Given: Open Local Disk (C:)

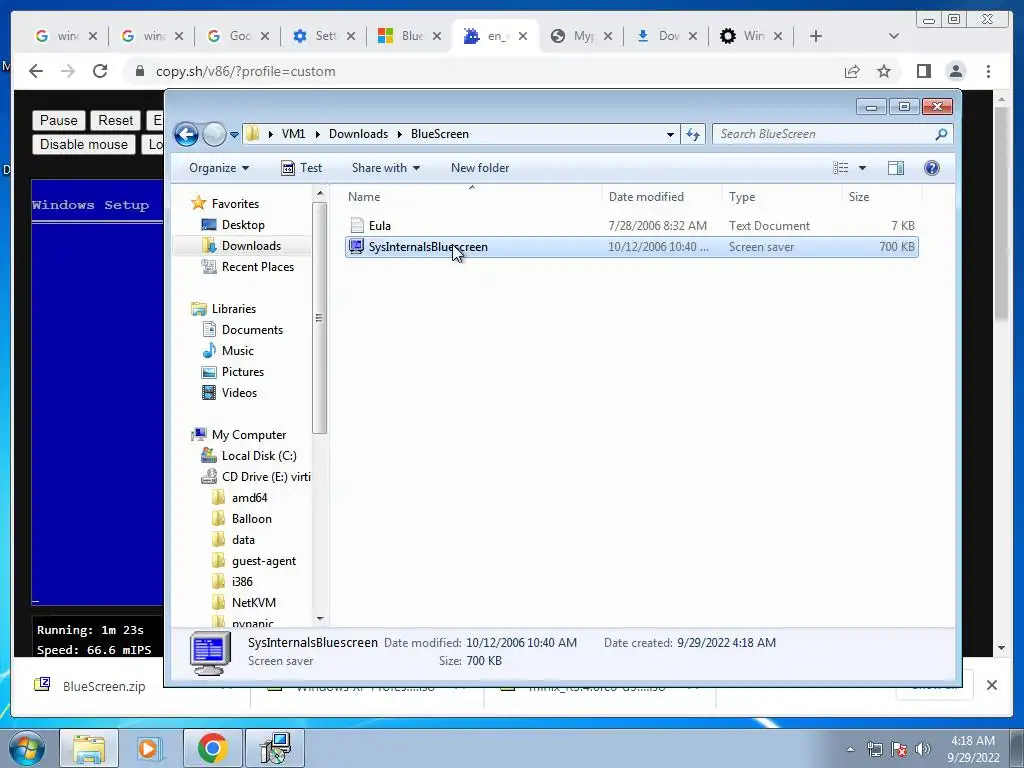Looking at the screenshot, I should [x=249, y=456].
